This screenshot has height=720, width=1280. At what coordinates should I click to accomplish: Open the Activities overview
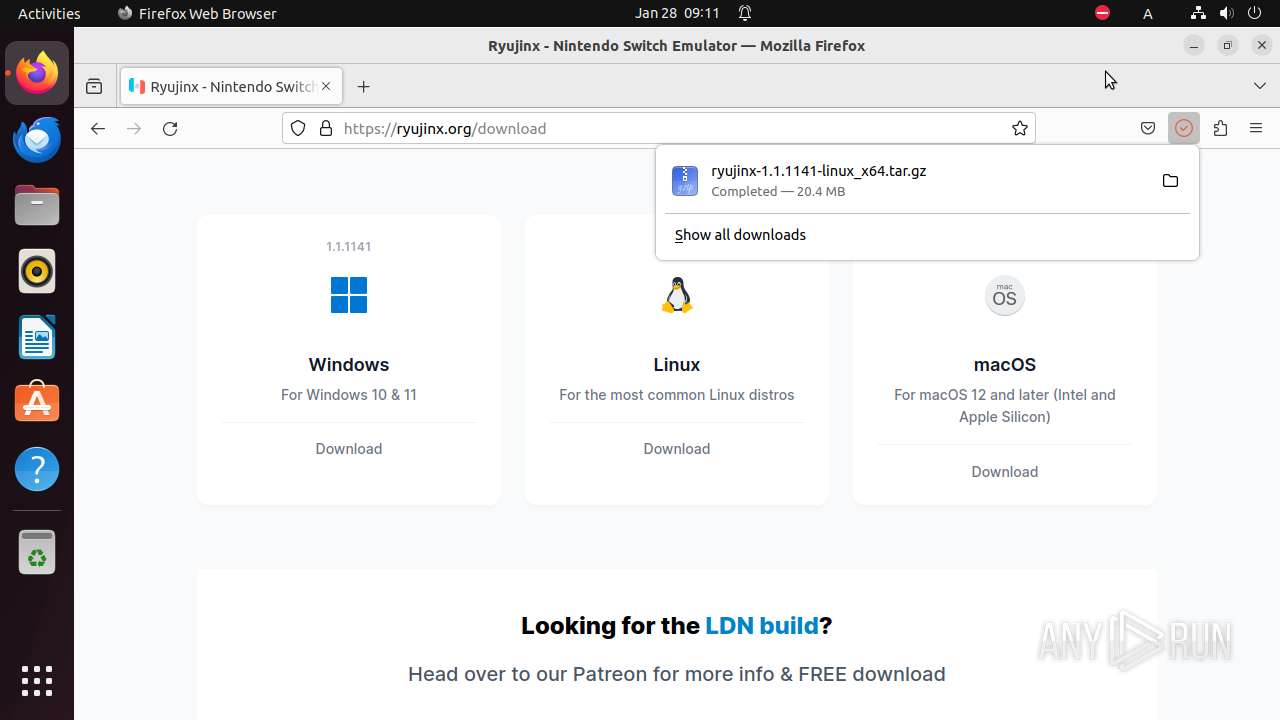(x=49, y=13)
